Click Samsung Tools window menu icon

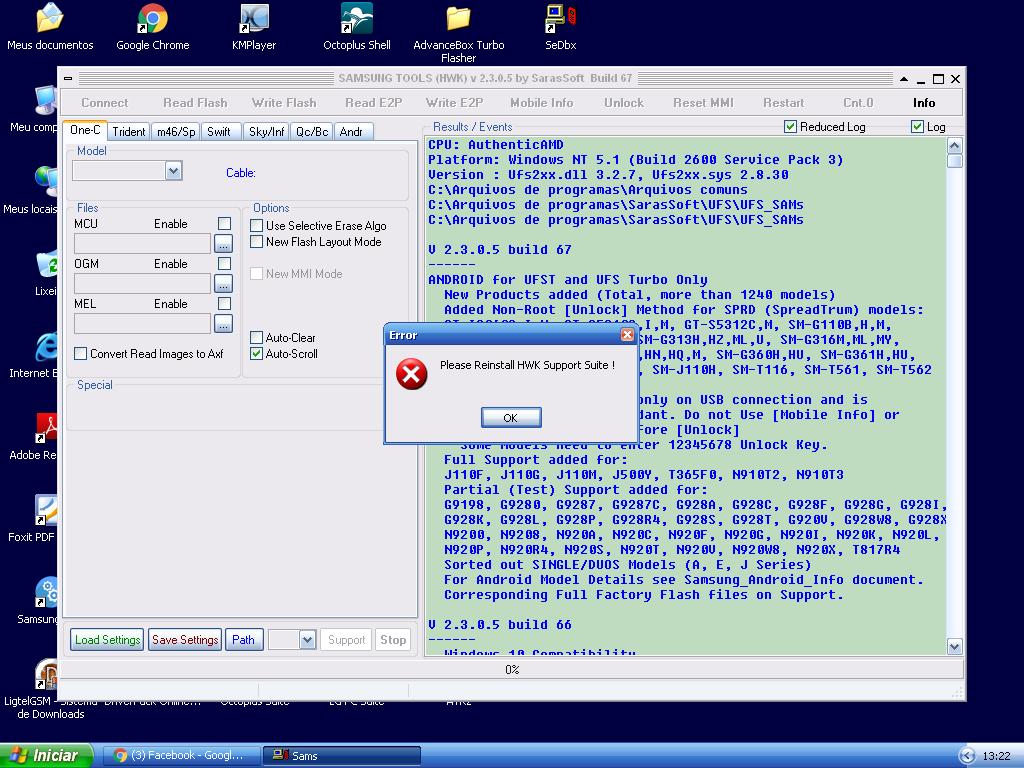(68, 78)
